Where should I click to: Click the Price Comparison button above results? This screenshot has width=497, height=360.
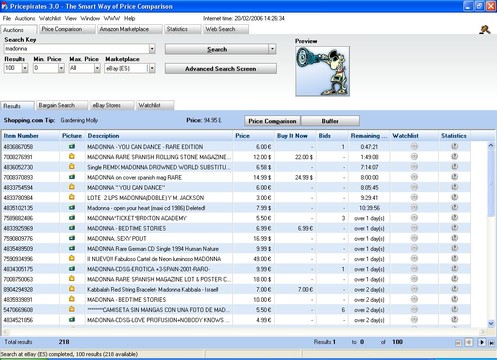coord(272,121)
